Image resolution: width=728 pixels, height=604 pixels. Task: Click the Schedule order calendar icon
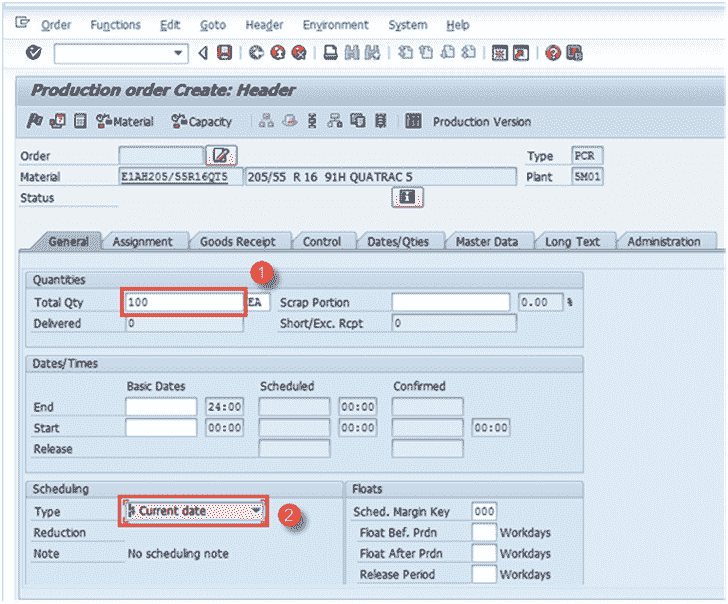pos(58,121)
